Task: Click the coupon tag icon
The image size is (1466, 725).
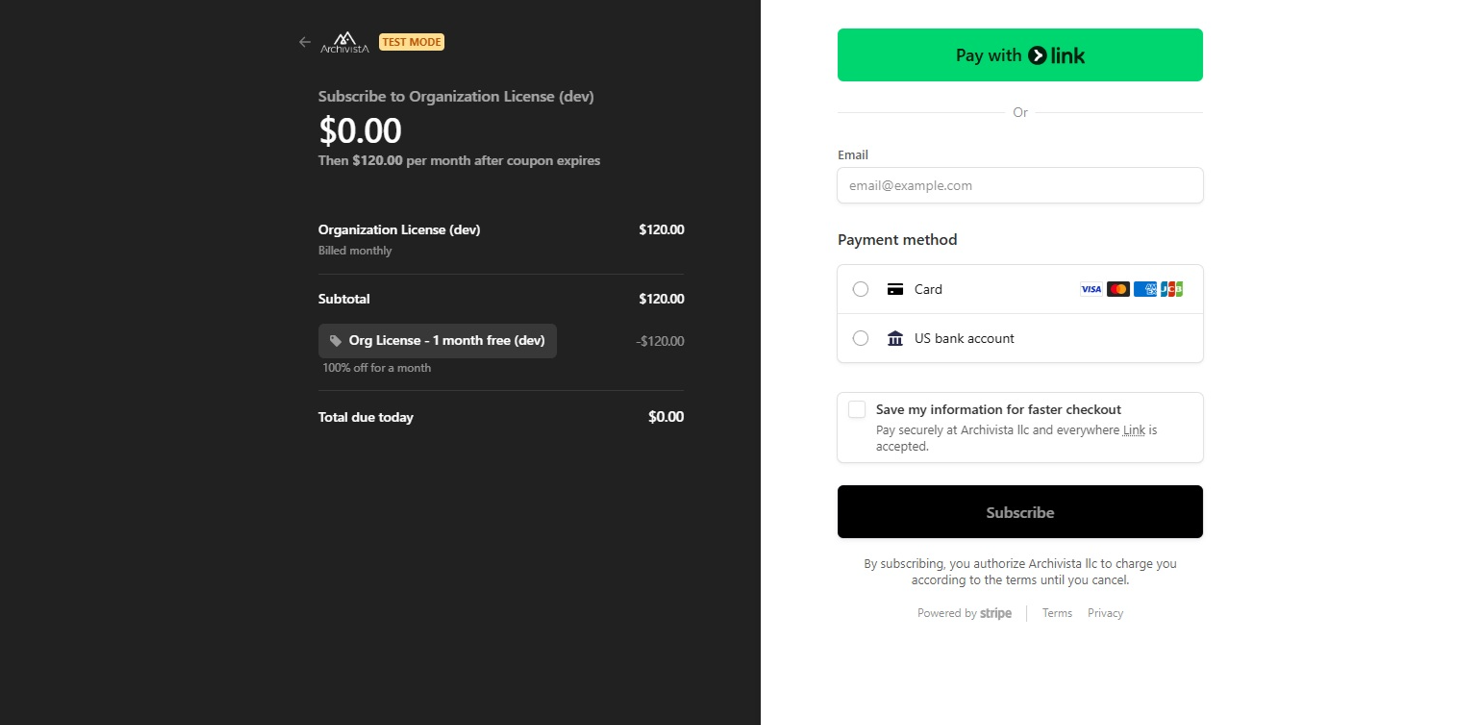Action: [x=336, y=341]
